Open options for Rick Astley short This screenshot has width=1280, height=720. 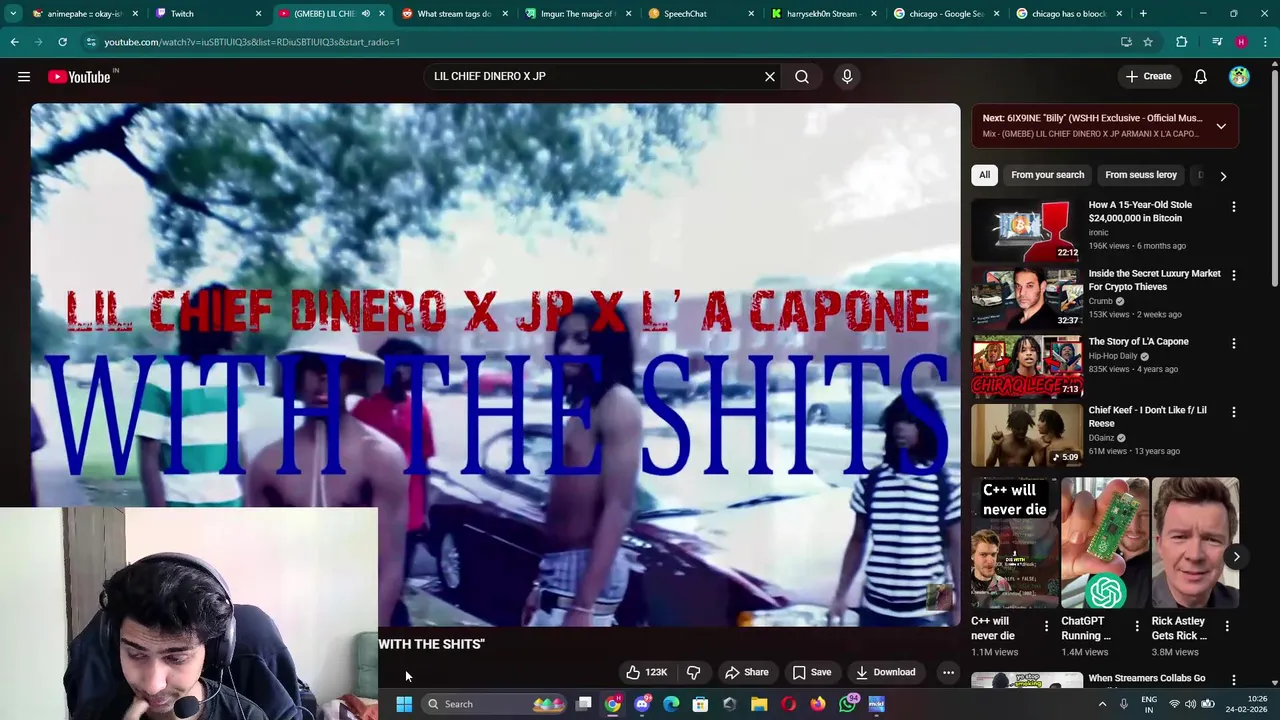coord(1227,626)
